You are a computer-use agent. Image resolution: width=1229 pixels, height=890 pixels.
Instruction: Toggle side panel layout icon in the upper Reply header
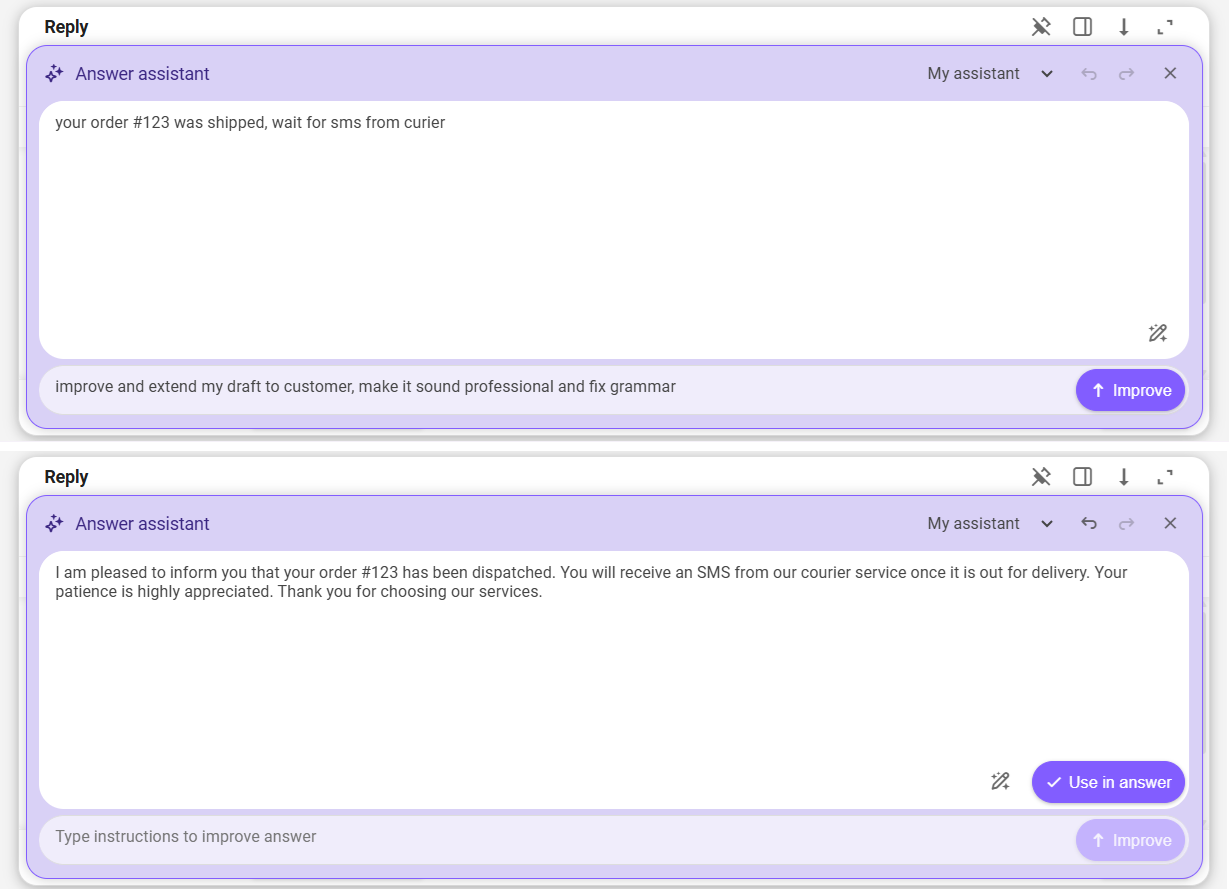(x=1082, y=27)
